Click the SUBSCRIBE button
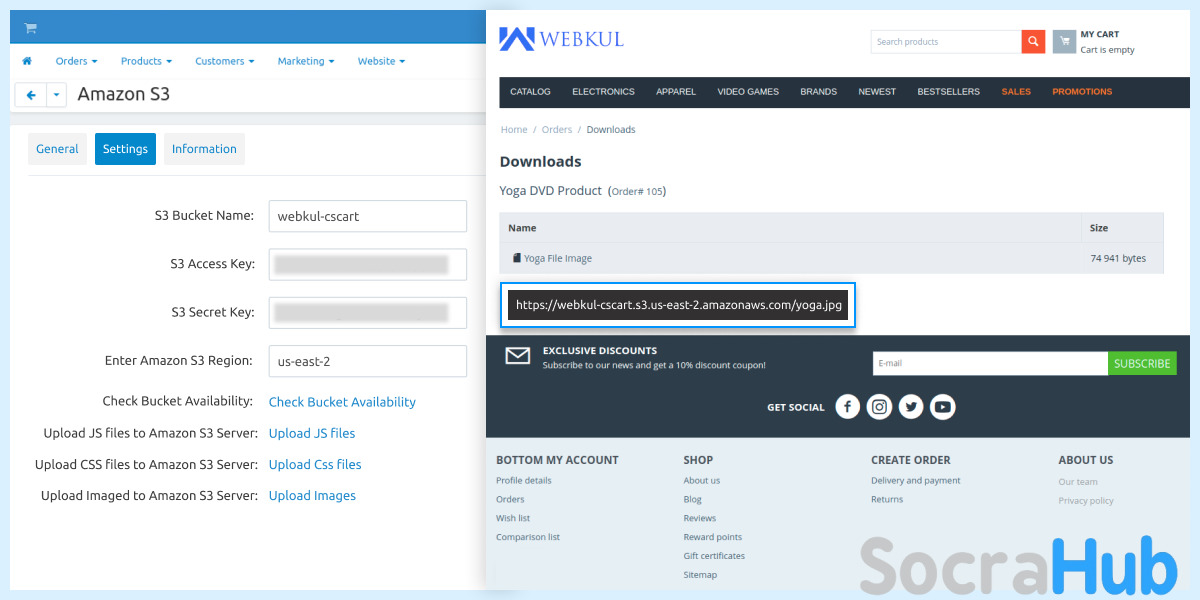The width and height of the screenshot is (1200, 600). 1142,363
